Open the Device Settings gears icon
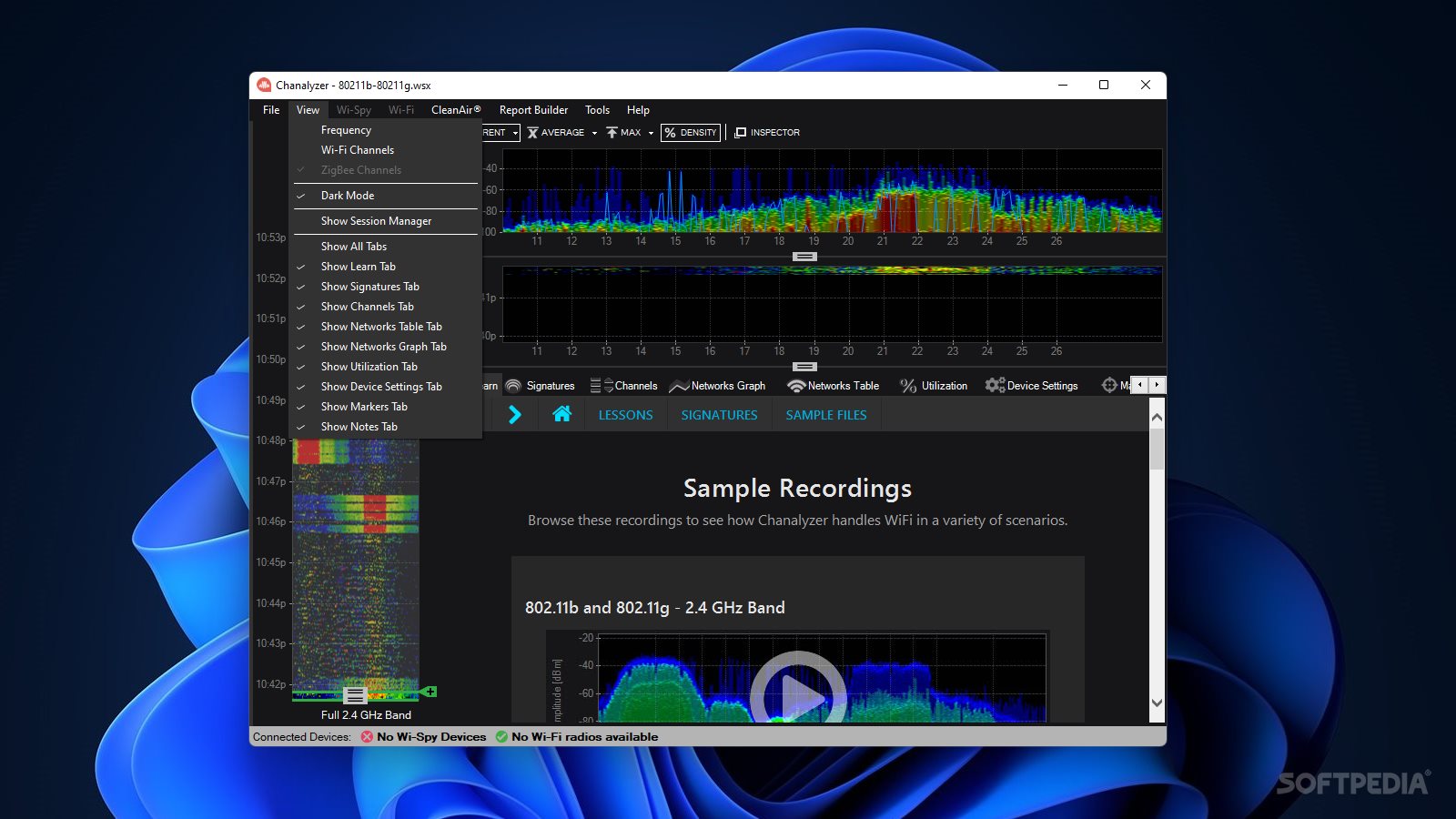 click(995, 386)
